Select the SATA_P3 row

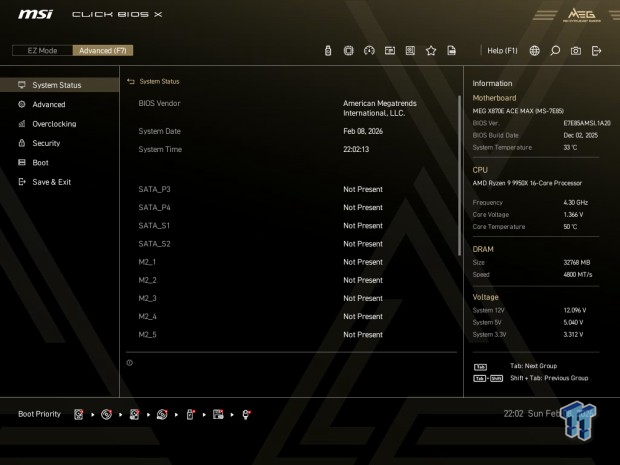click(x=292, y=189)
